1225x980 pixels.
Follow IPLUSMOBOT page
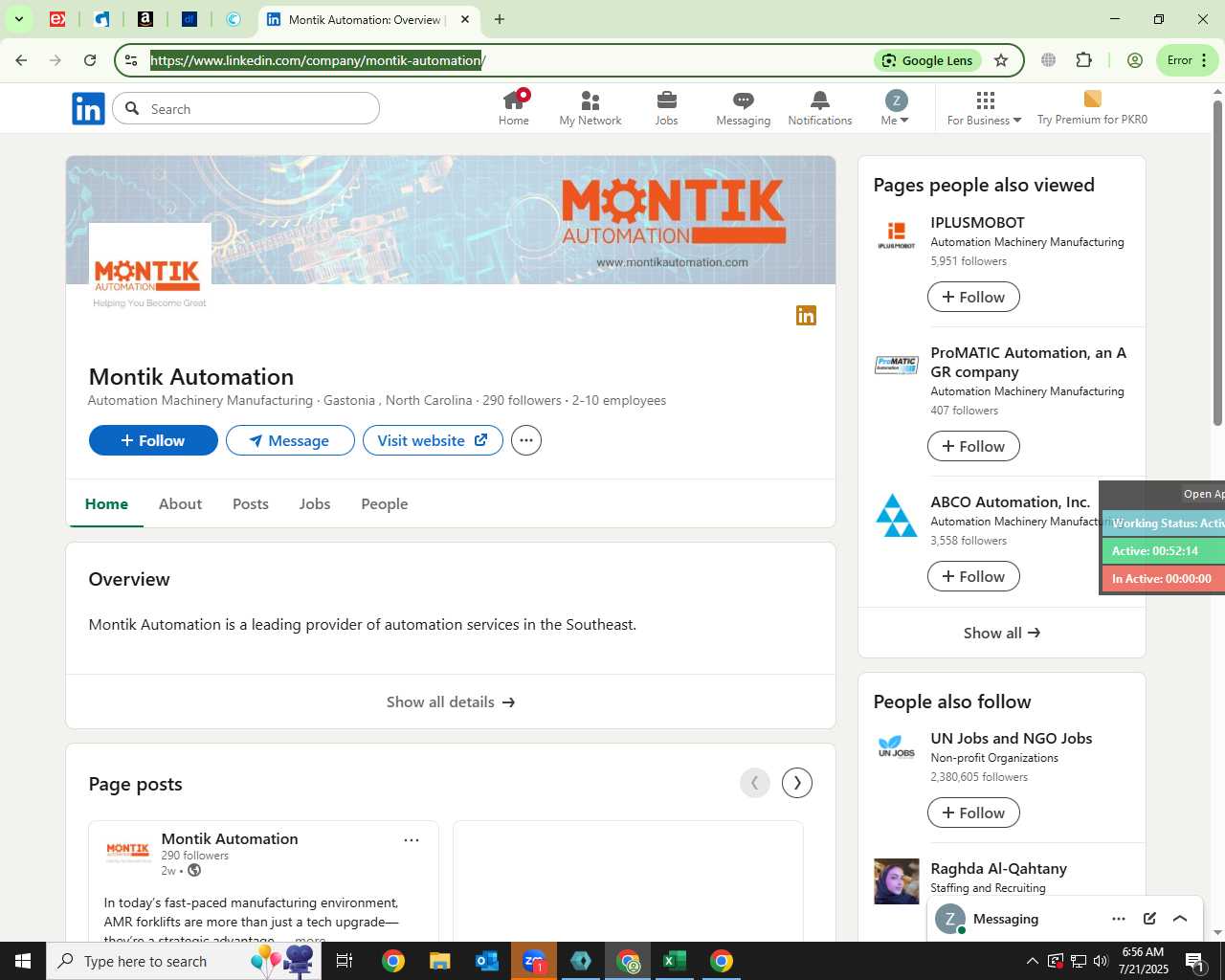973,297
